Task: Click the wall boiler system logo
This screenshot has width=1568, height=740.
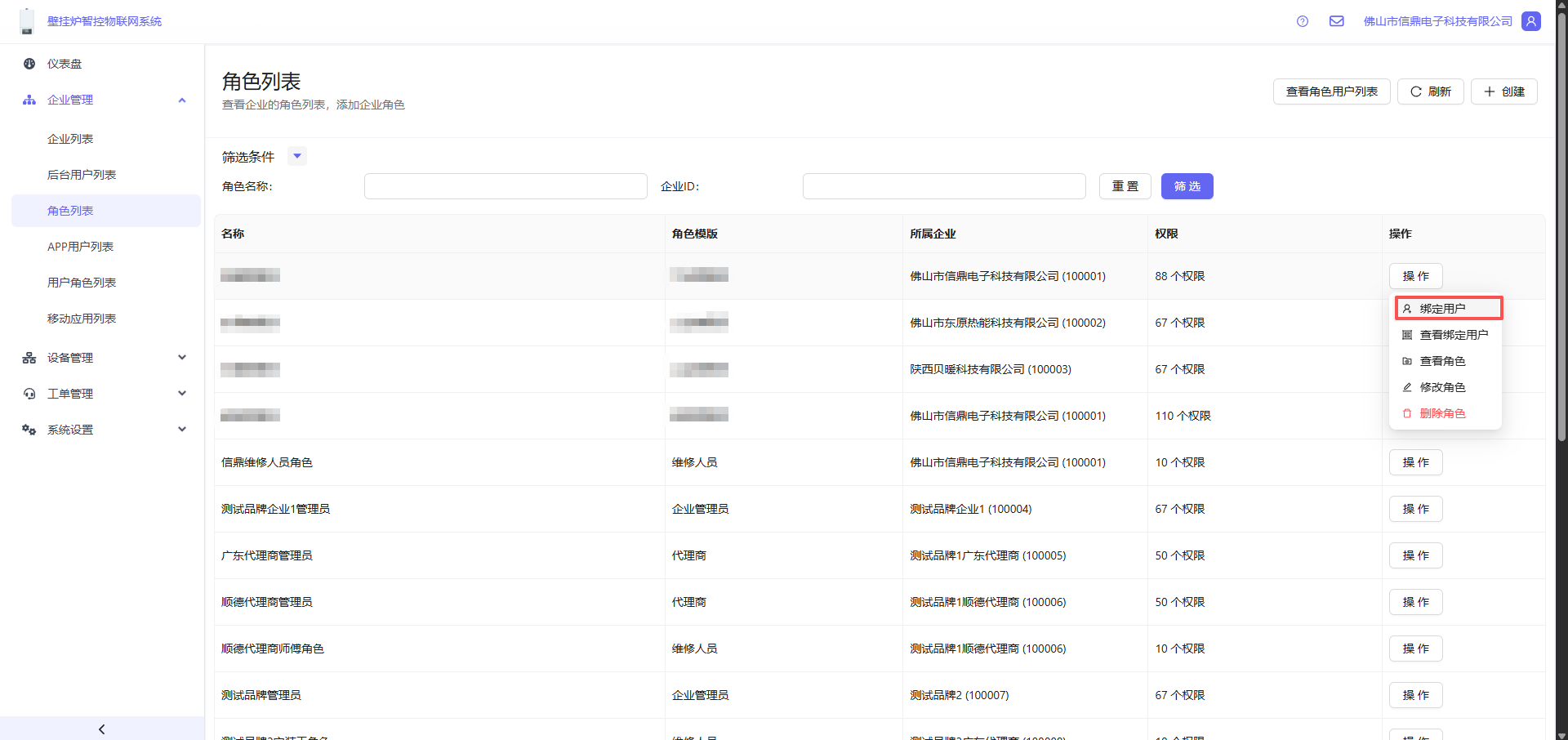Action: tap(27, 22)
